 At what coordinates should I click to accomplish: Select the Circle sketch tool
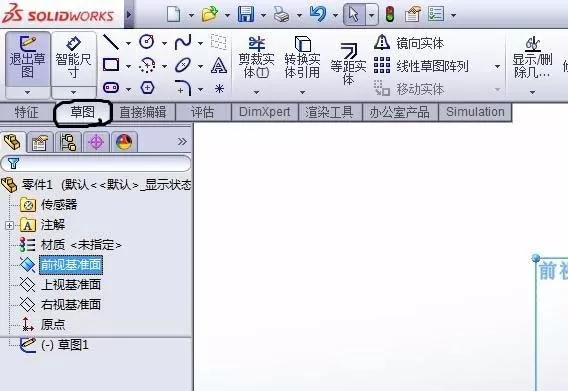[x=147, y=42]
